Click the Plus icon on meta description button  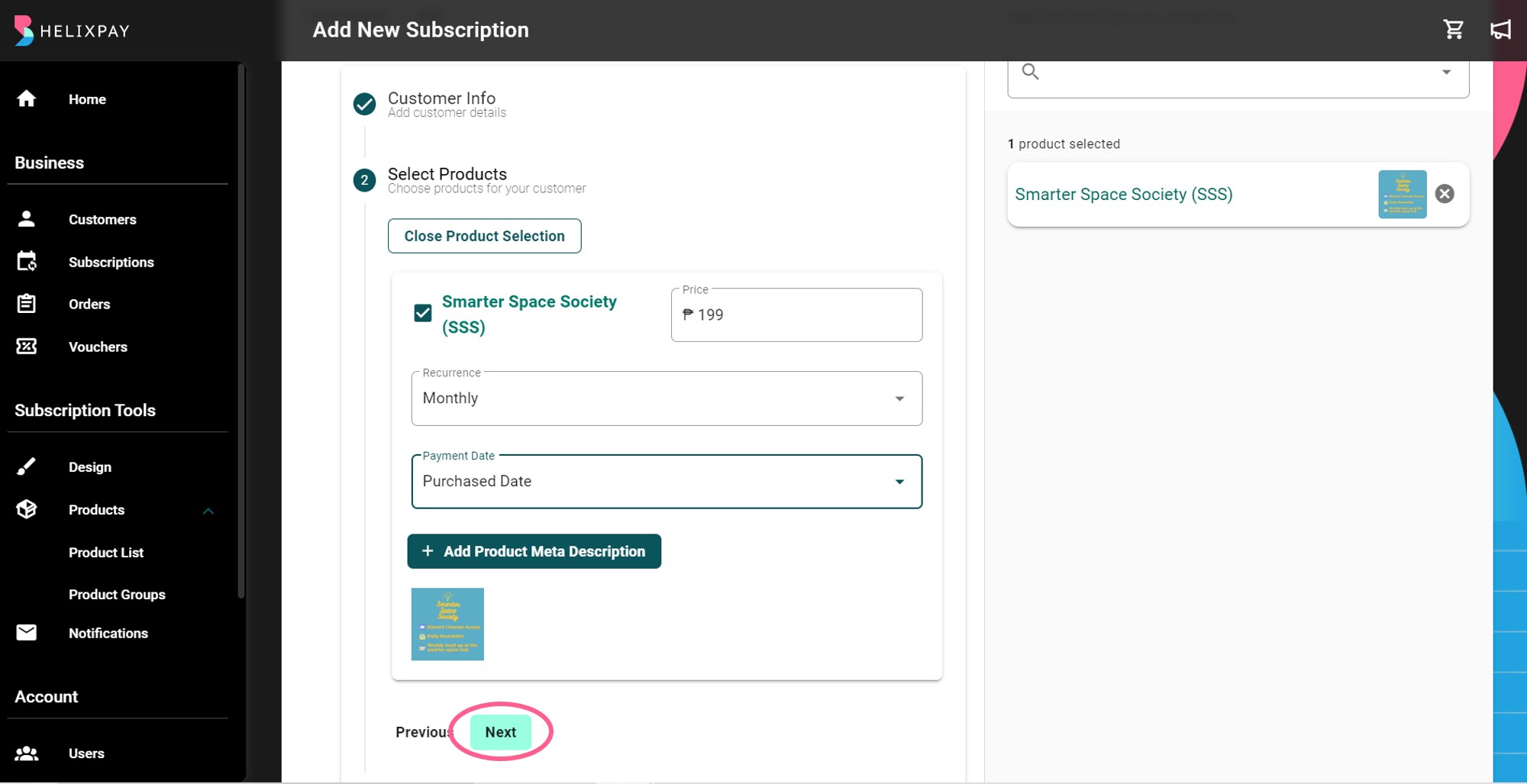[428, 551]
